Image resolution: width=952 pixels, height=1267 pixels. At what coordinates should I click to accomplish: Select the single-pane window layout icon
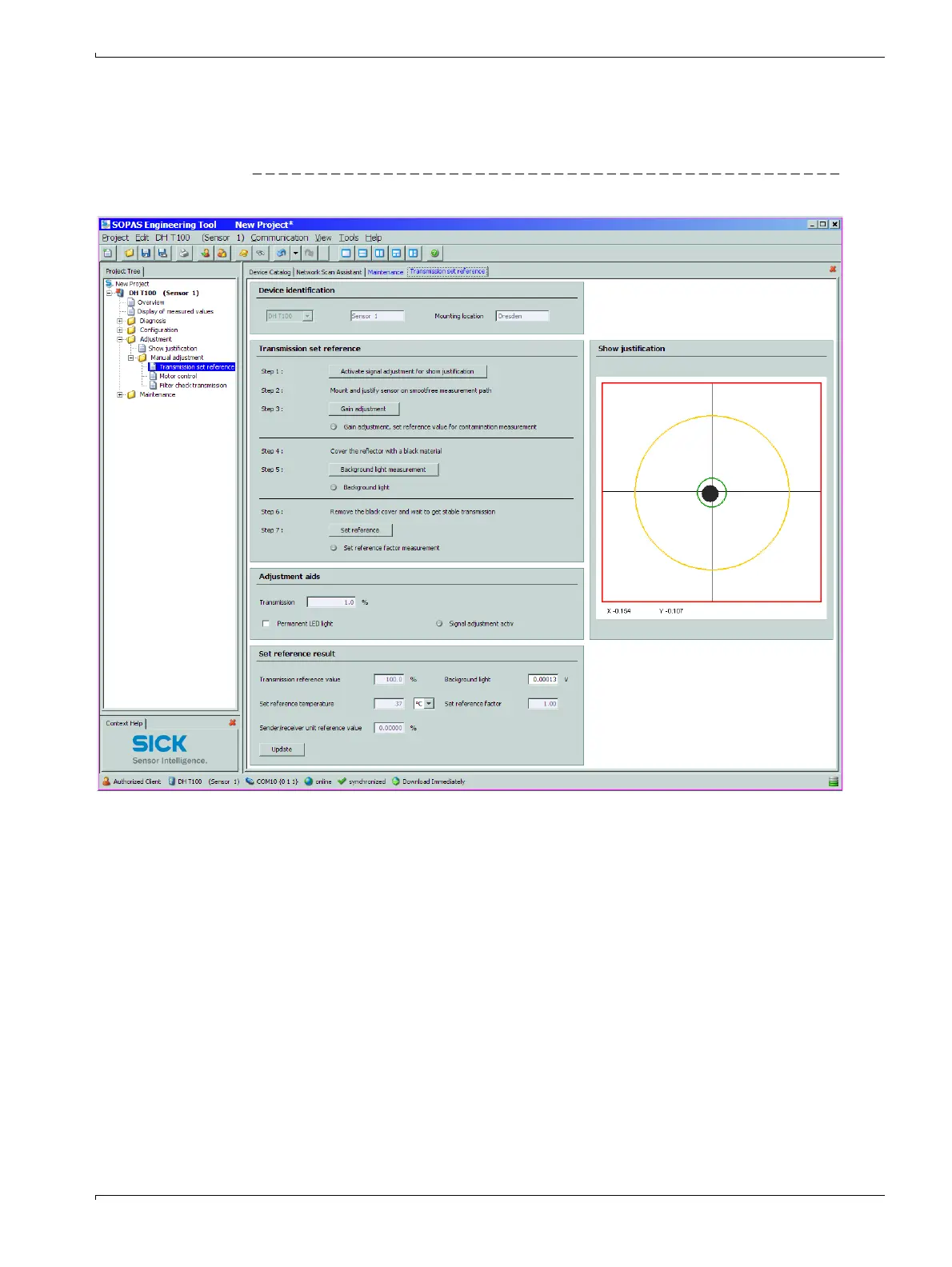346,253
